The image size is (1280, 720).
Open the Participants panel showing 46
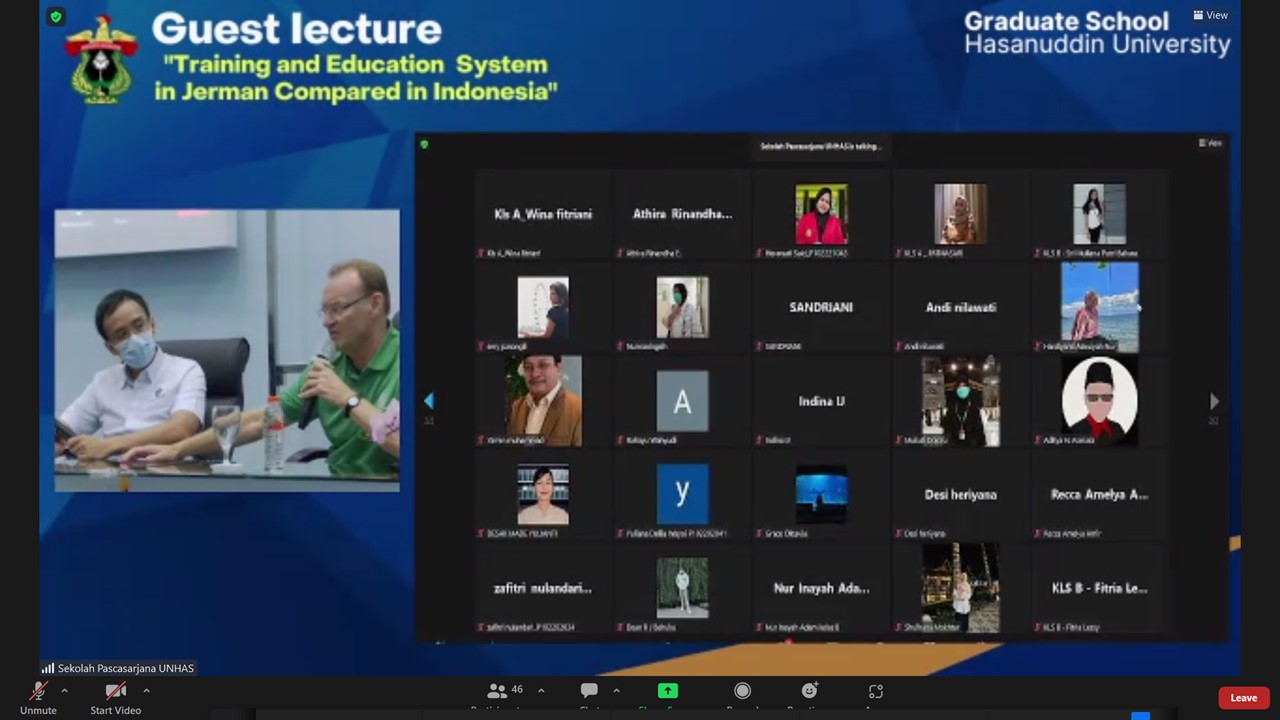(x=505, y=691)
